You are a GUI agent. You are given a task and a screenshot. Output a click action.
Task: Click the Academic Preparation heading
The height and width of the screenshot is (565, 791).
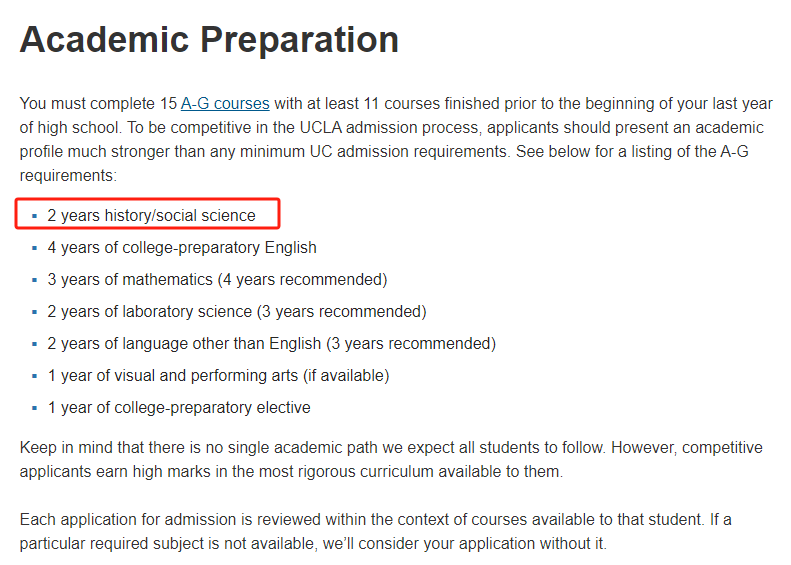click(209, 39)
